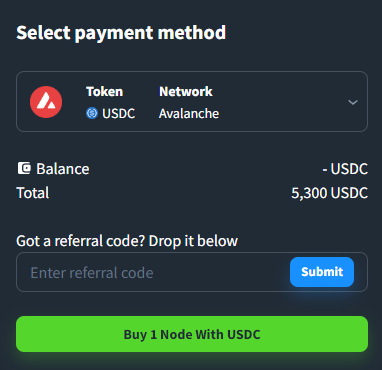The height and width of the screenshot is (370, 382).
Task: Click the wallet icon beside Balance
Action: (x=24, y=168)
